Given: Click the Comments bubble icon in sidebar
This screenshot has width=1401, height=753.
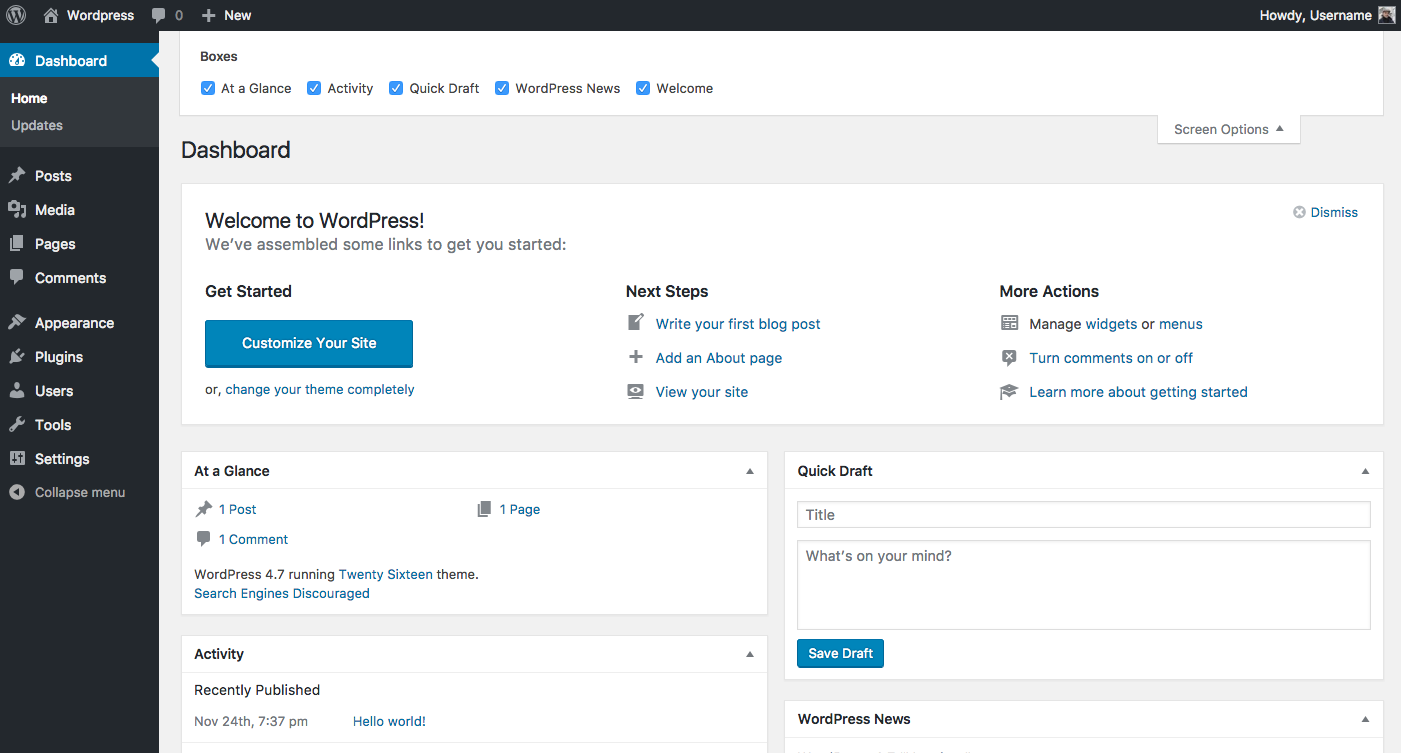Looking at the screenshot, I should pyautogui.click(x=17, y=277).
